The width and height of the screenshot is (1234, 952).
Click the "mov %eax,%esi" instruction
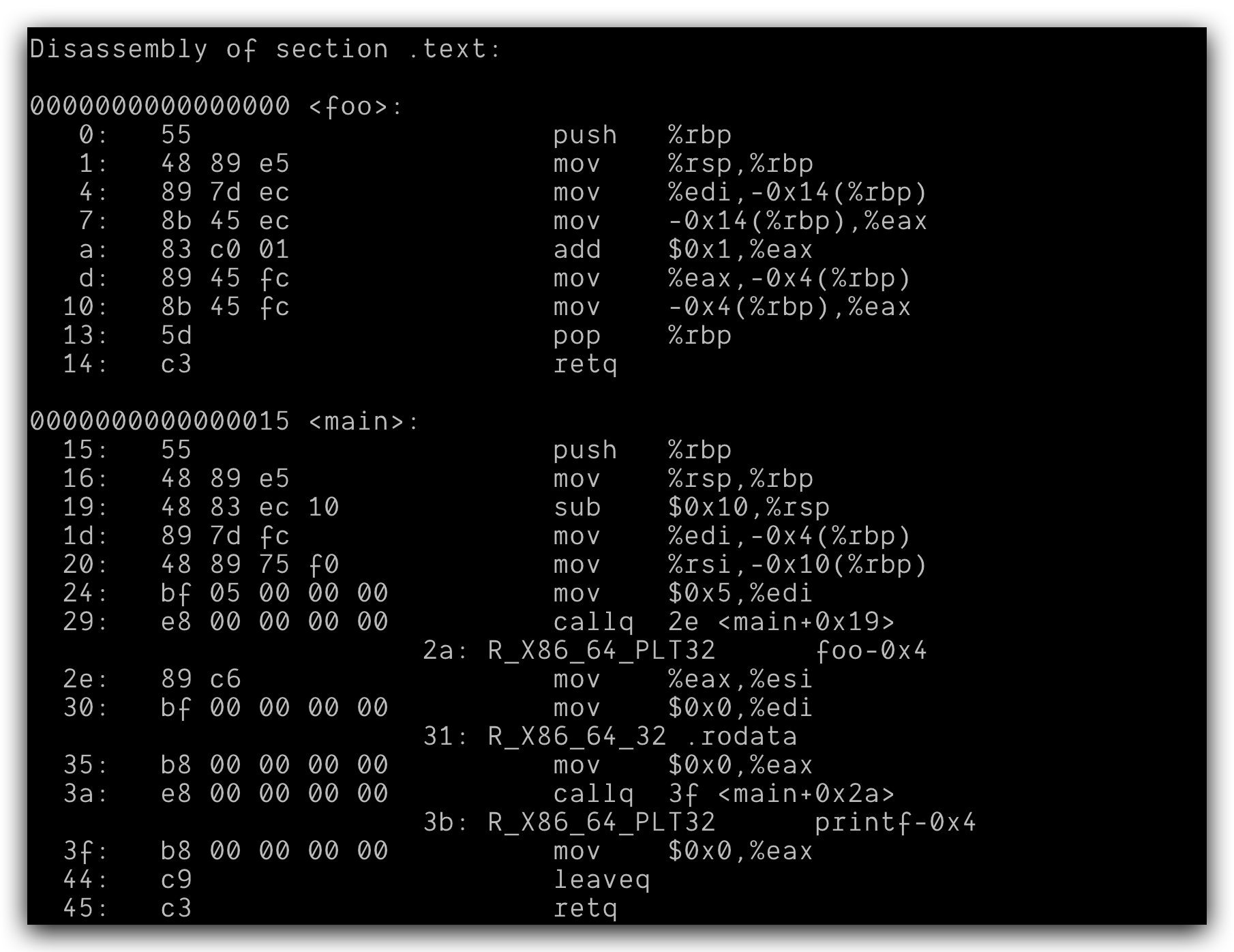(682, 679)
